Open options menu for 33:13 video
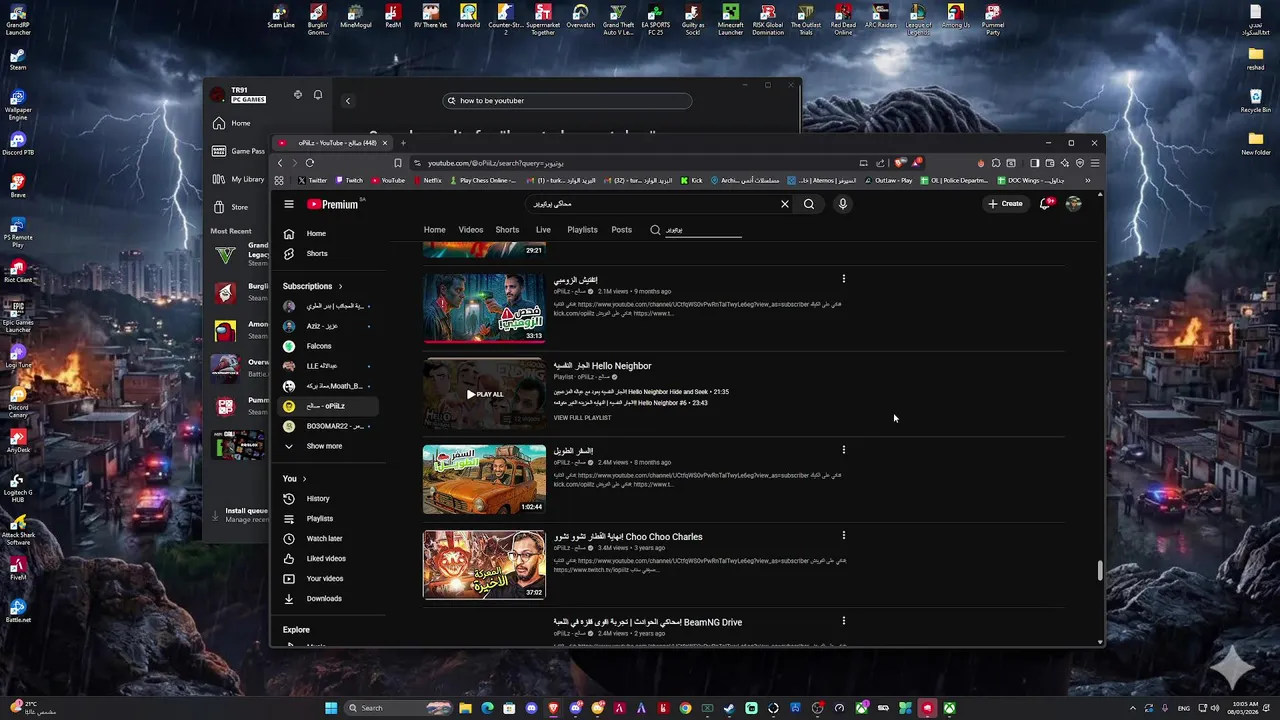This screenshot has width=1280, height=720. click(843, 279)
